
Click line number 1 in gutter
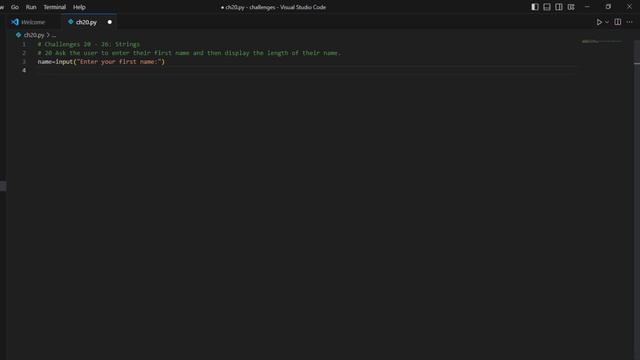[x=24, y=44]
